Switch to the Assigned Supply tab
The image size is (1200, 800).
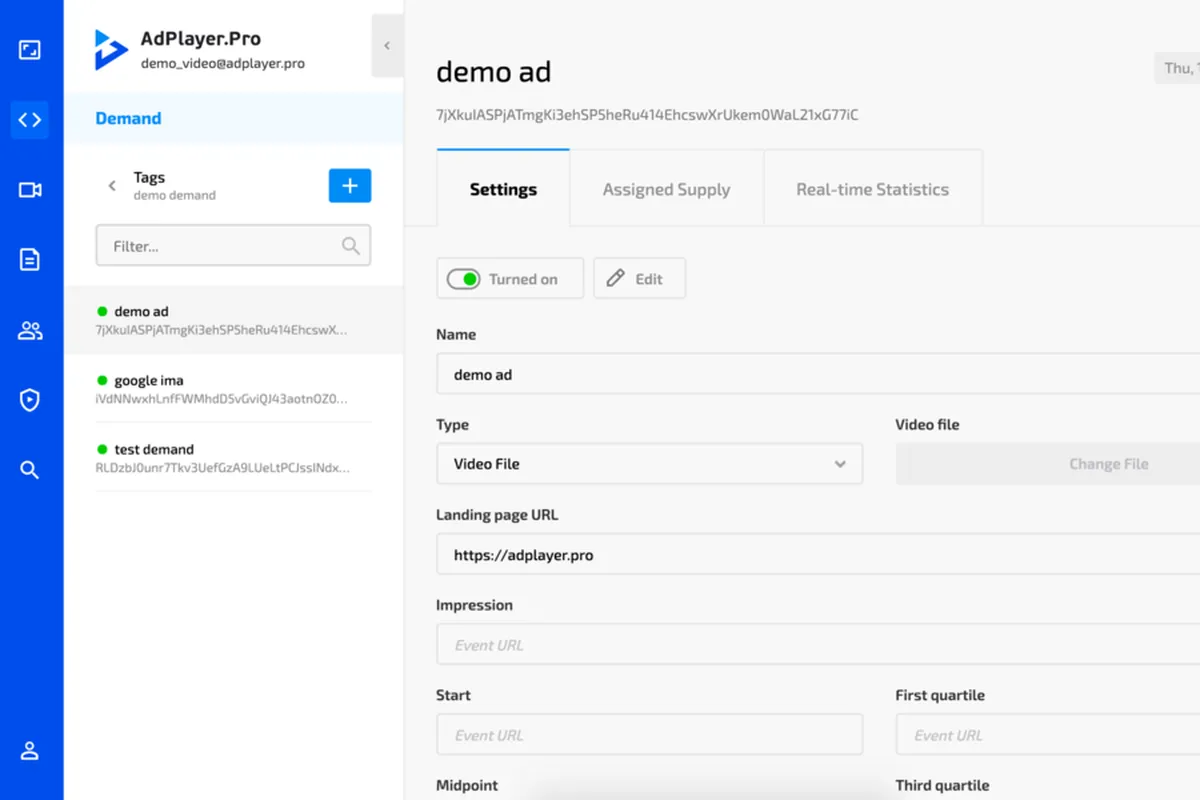pos(667,189)
